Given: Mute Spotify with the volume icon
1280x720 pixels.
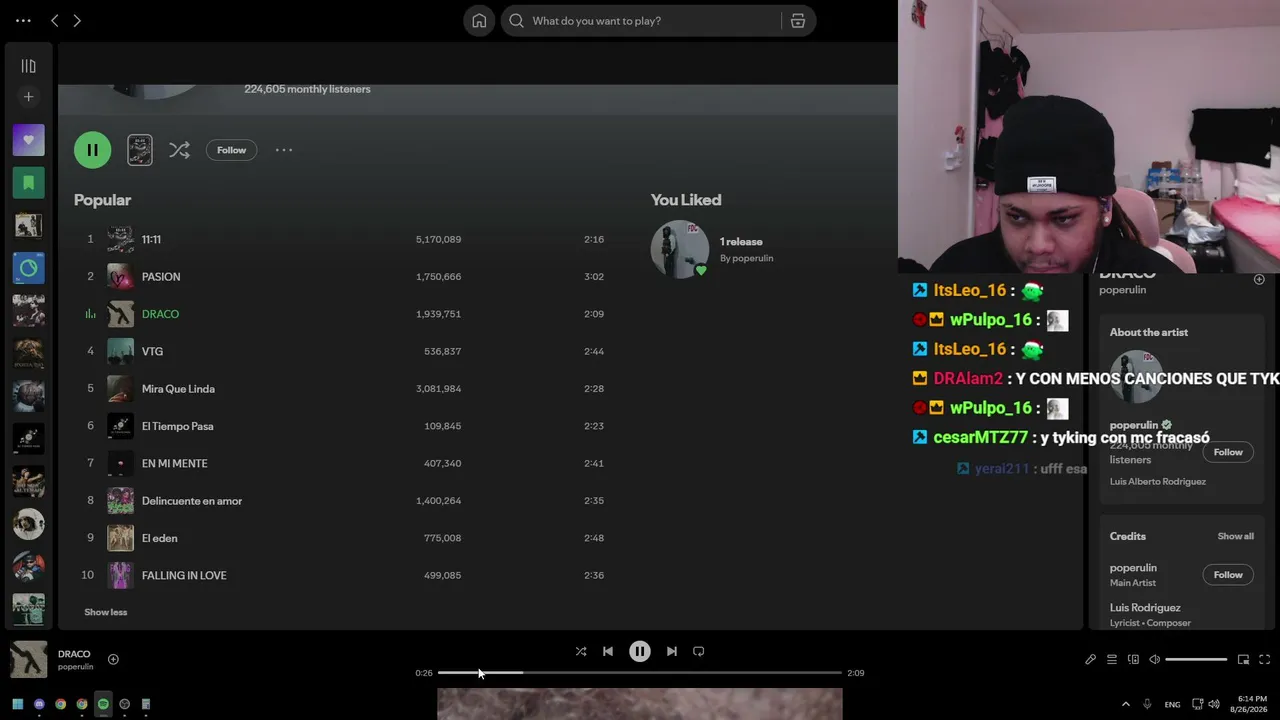Looking at the screenshot, I should point(1154,660).
